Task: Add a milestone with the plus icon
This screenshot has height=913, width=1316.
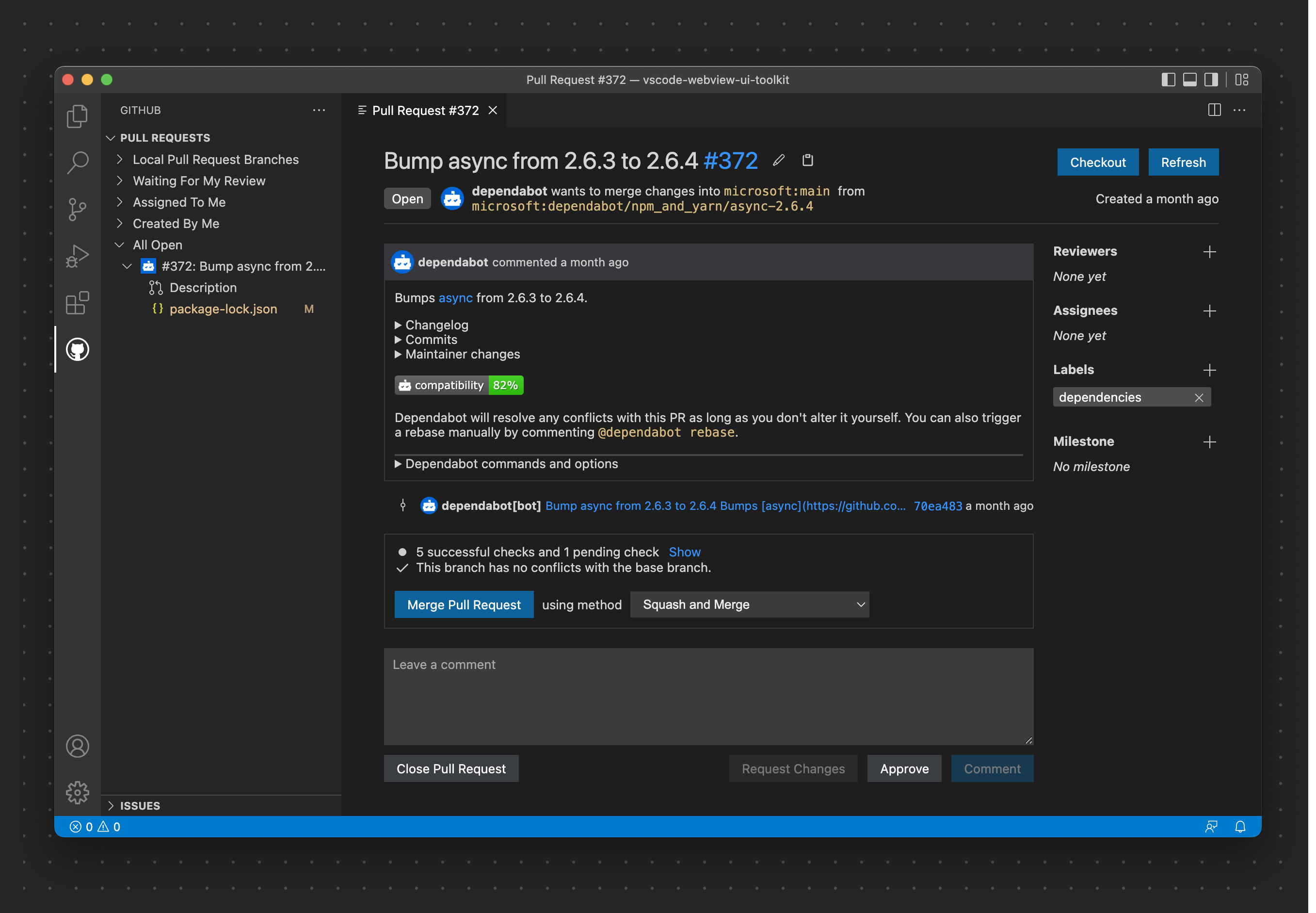Action: pyautogui.click(x=1210, y=441)
